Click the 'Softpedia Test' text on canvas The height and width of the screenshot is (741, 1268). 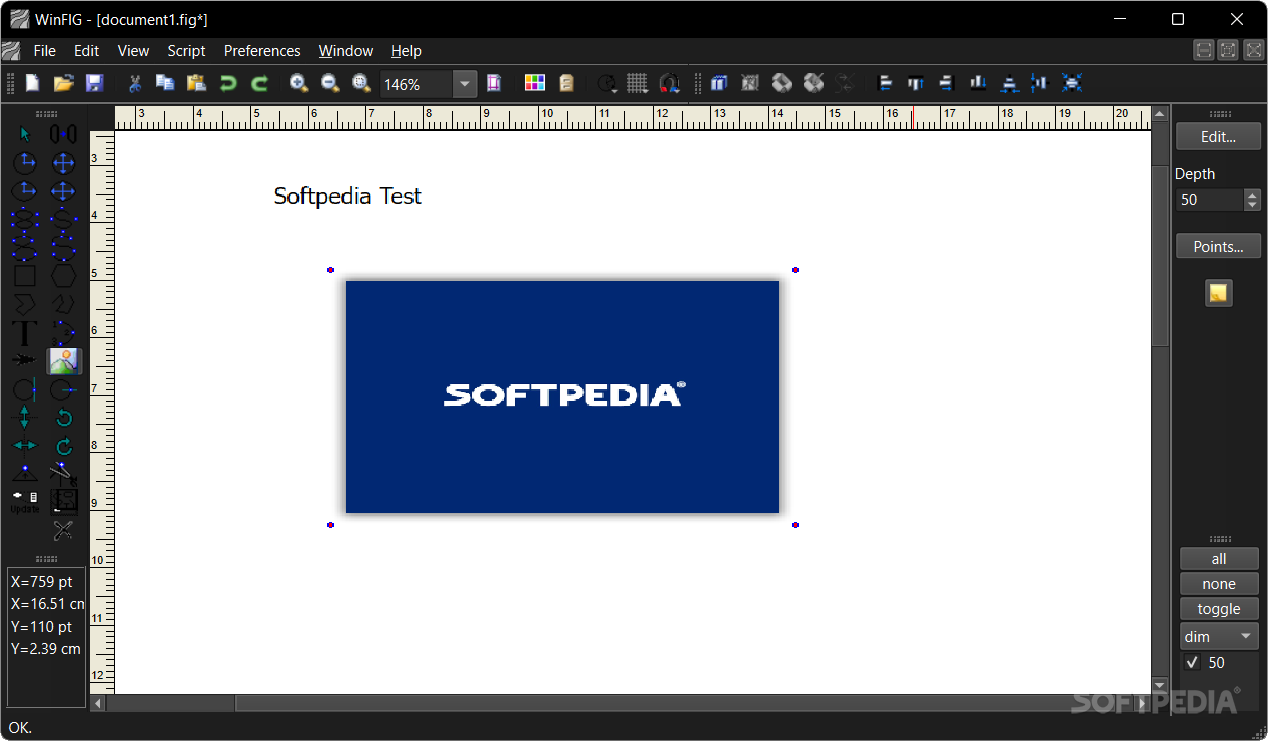(348, 196)
